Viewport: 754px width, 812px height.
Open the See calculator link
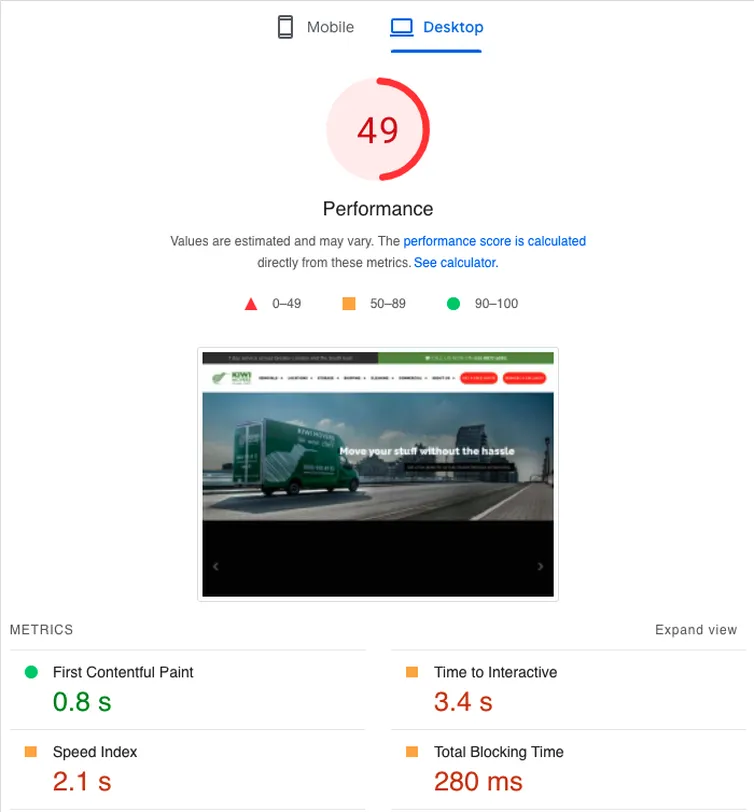pos(456,263)
